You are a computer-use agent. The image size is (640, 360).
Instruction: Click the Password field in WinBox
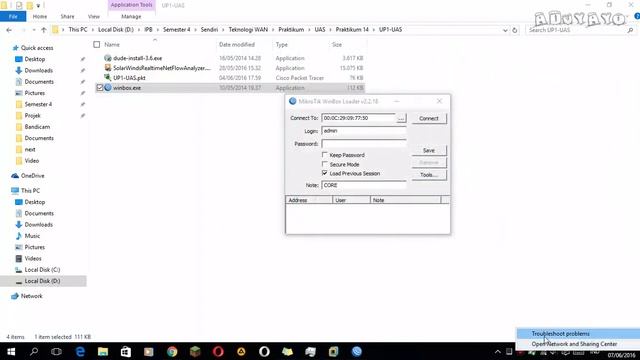tap(364, 144)
